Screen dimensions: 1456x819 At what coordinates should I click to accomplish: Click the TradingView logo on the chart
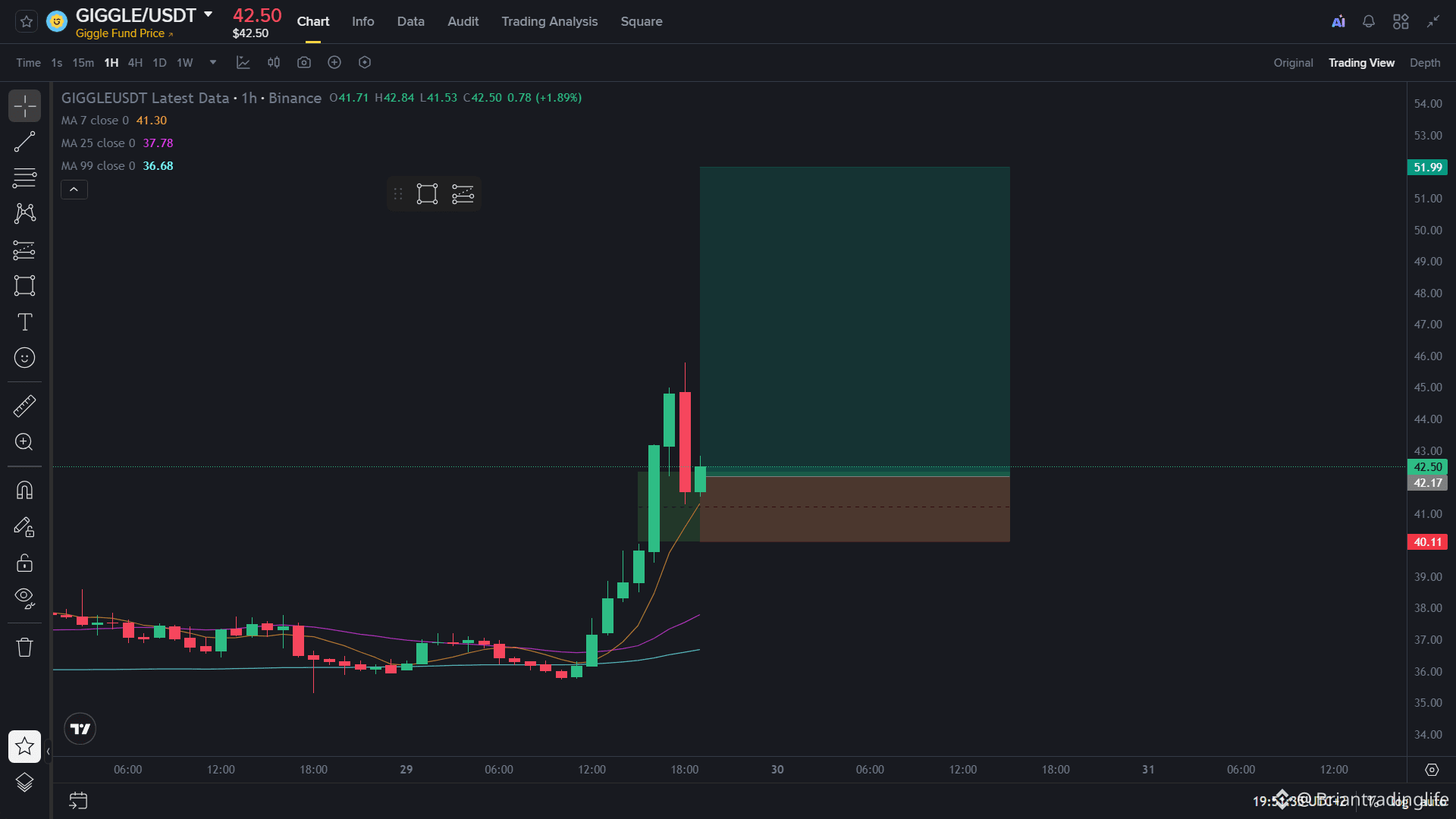(x=80, y=730)
